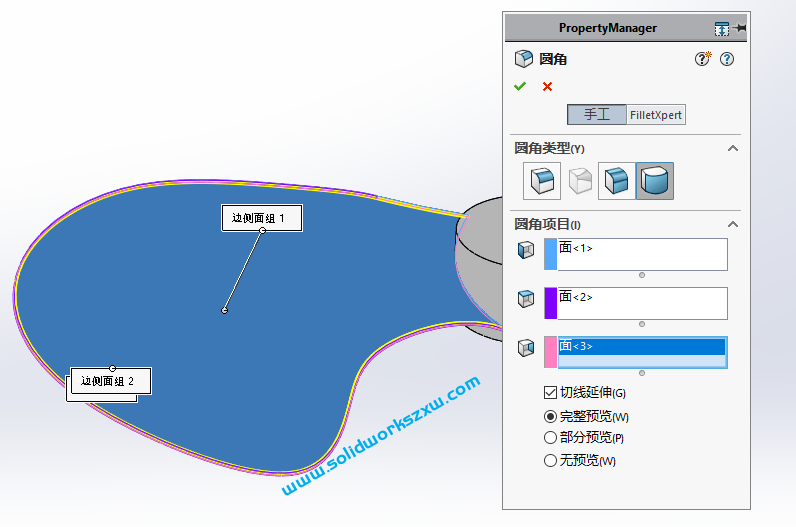
Task: Click resize handle below 面<2> box
Action: click(x=642, y=324)
